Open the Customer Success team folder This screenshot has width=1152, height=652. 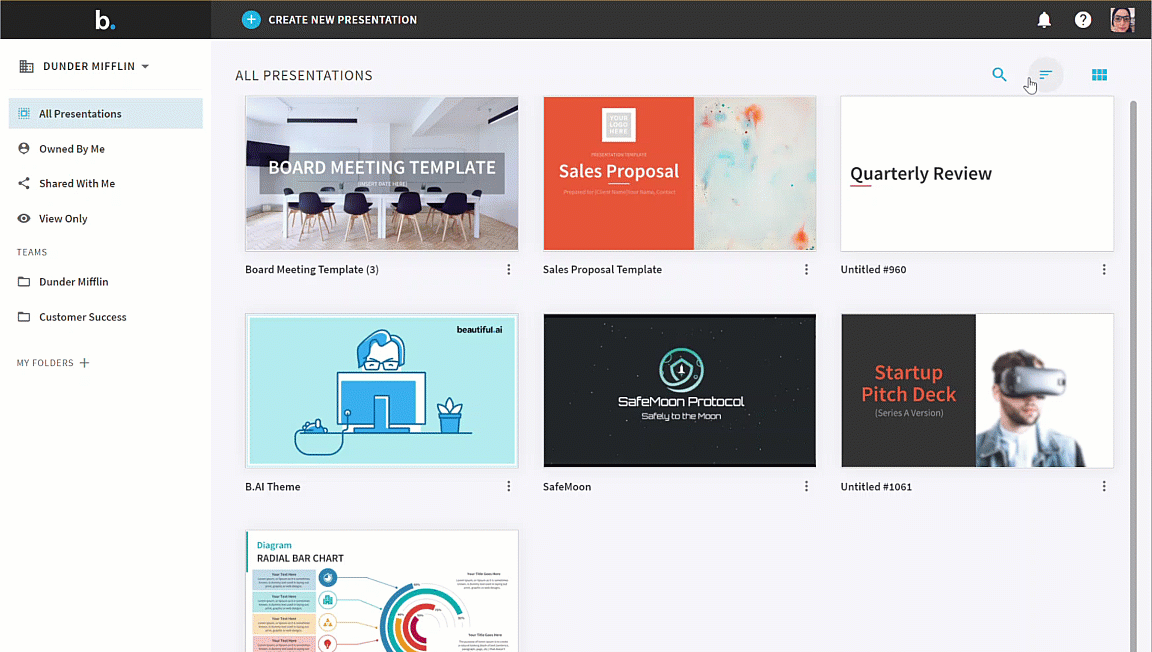coord(106,317)
